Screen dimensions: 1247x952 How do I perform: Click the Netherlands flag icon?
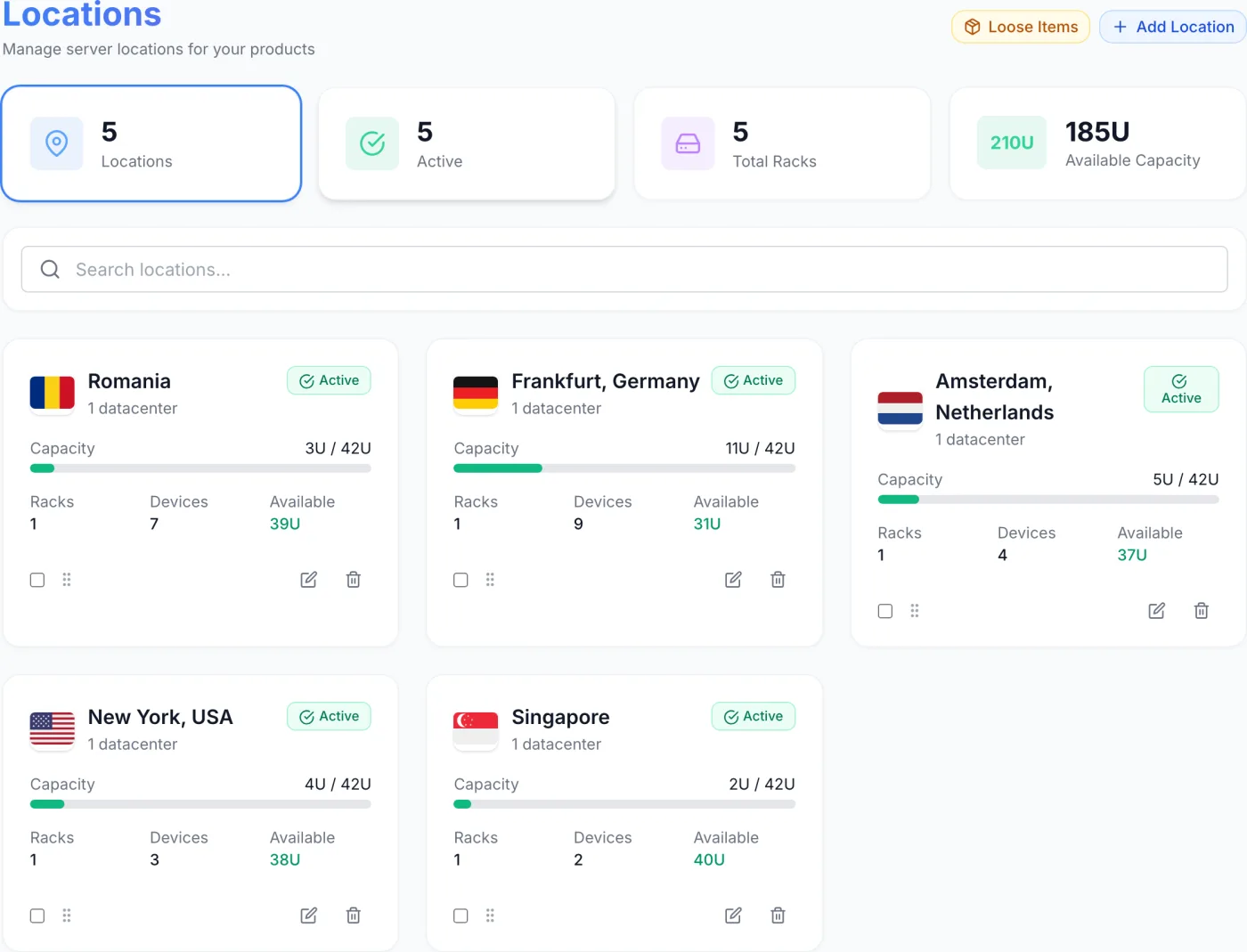click(x=900, y=409)
